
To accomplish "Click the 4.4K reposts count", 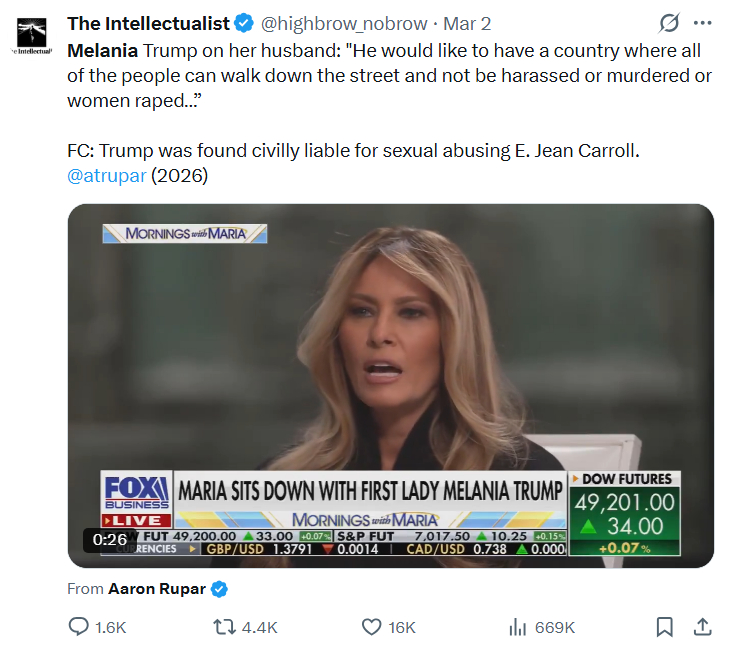I will pos(259,627).
